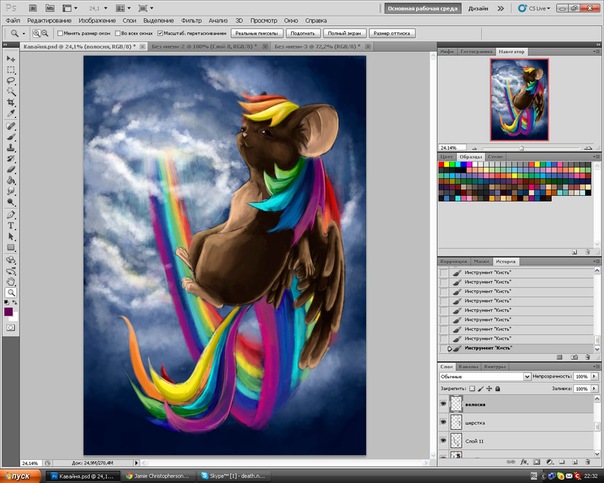Create new adjustment layer icon
Screen dimensions: 604x483
[550, 461]
